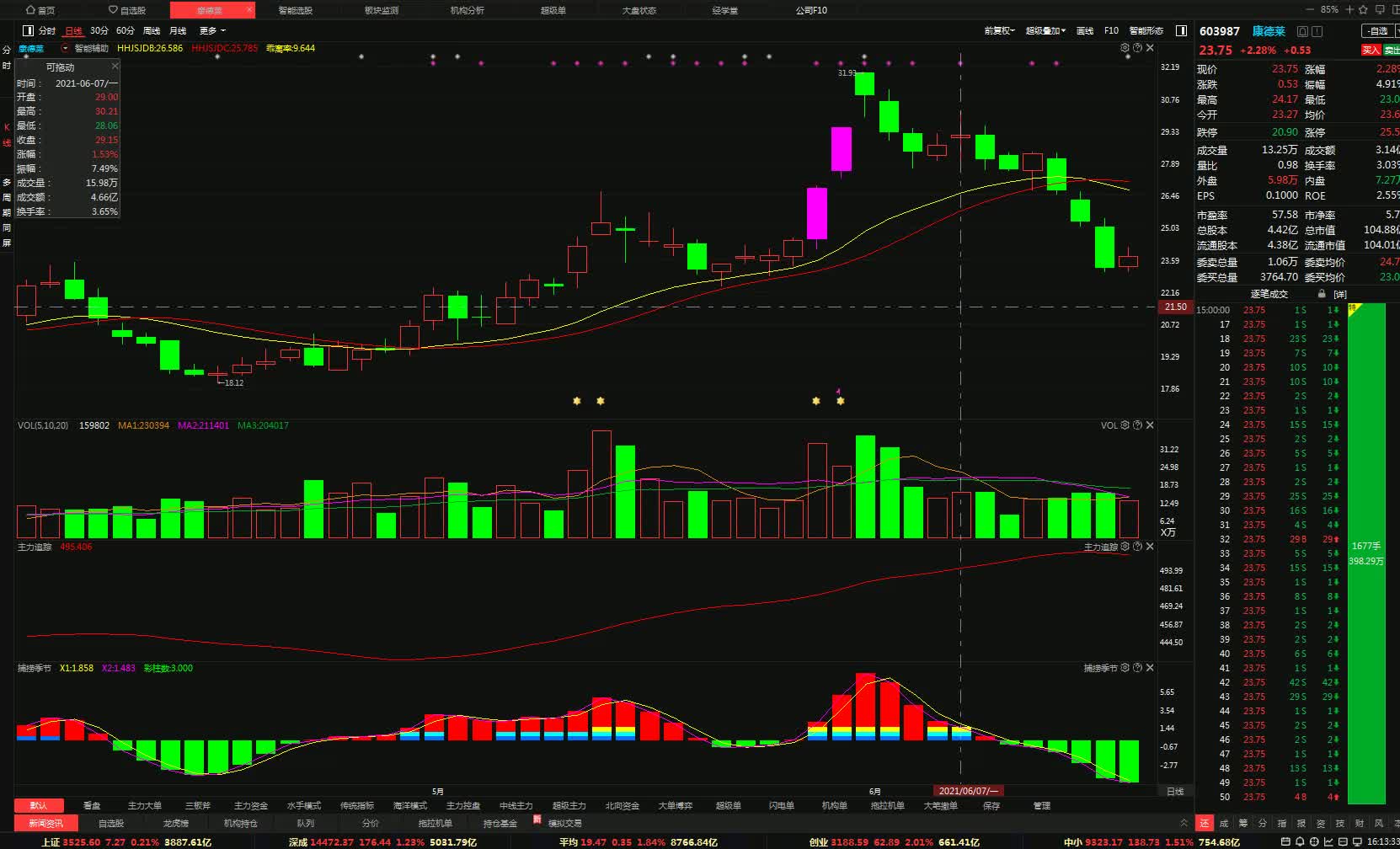Select the 传统指标 indicator template

356,806
